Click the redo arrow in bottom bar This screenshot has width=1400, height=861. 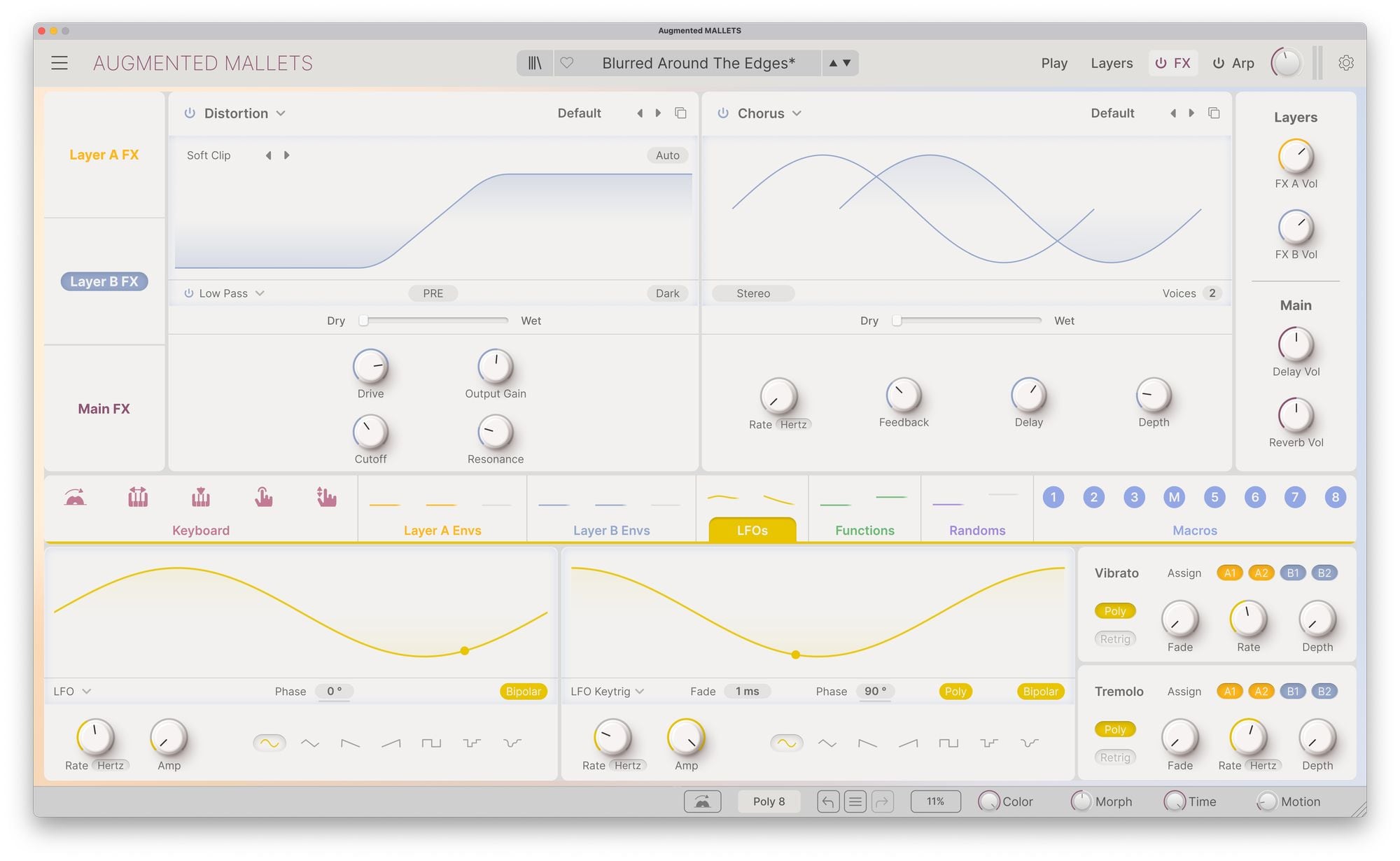click(x=882, y=801)
